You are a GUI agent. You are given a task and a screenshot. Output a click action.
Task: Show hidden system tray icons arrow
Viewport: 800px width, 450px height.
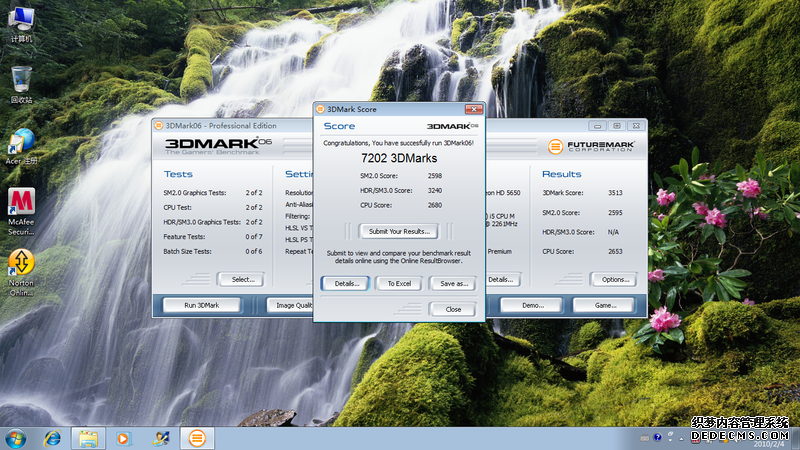(681, 438)
